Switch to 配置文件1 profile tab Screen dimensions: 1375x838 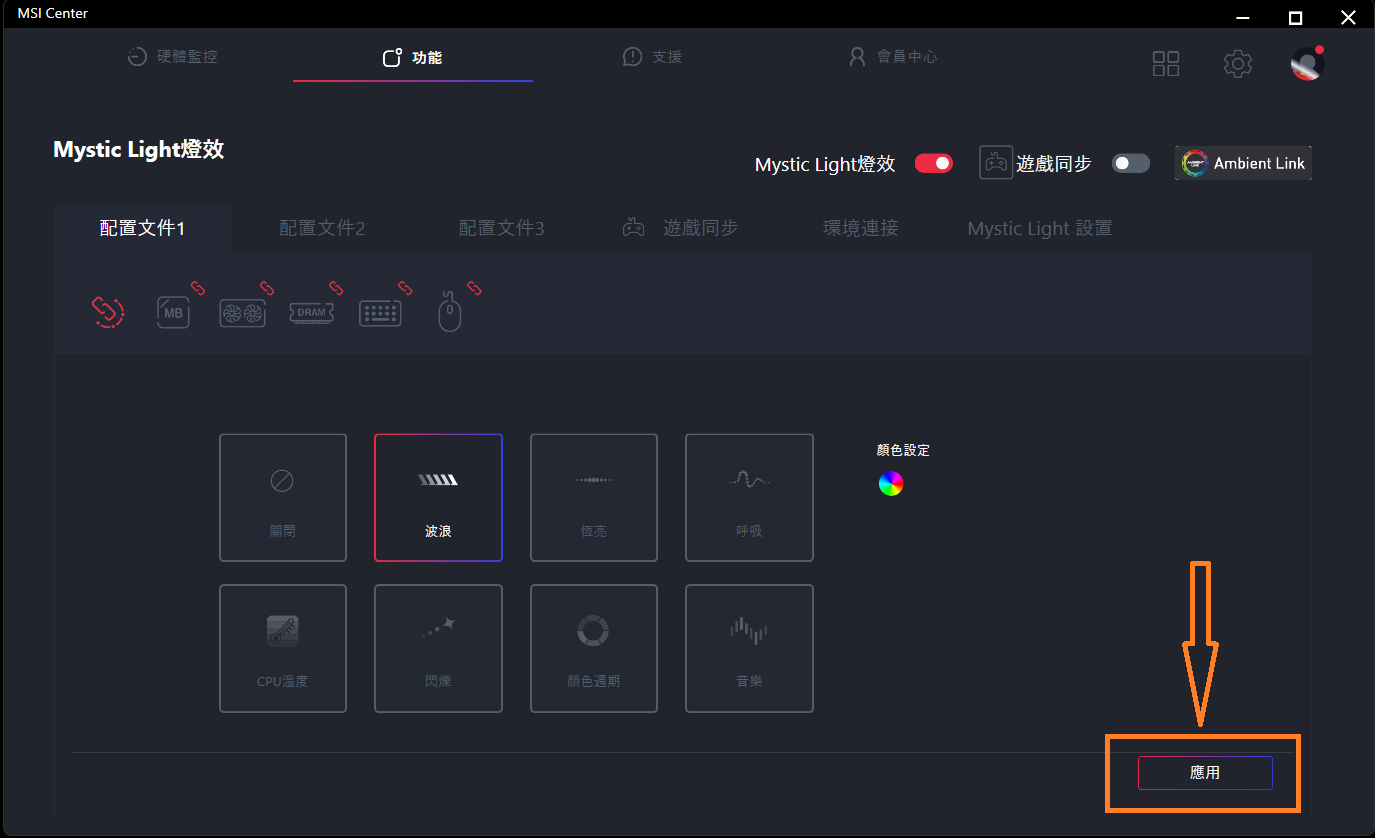(x=143, y=228)
